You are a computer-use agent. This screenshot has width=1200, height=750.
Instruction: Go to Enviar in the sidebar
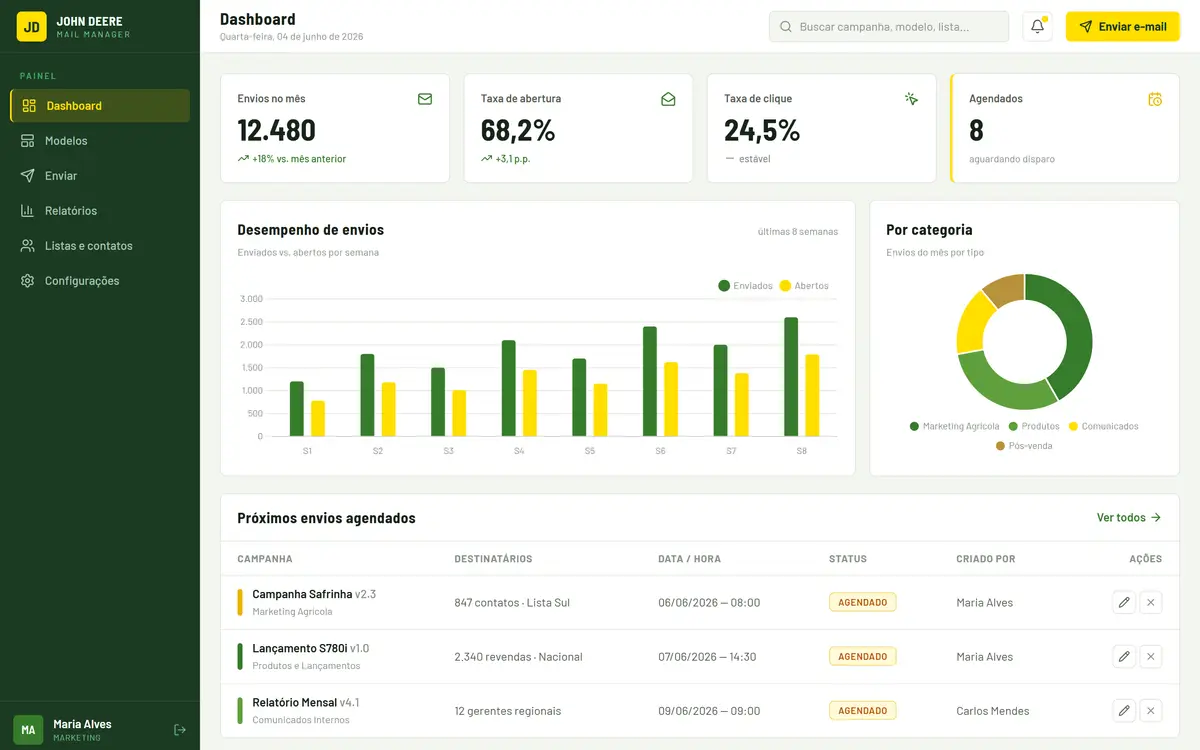pyautogui.click(x=100, y=176)
